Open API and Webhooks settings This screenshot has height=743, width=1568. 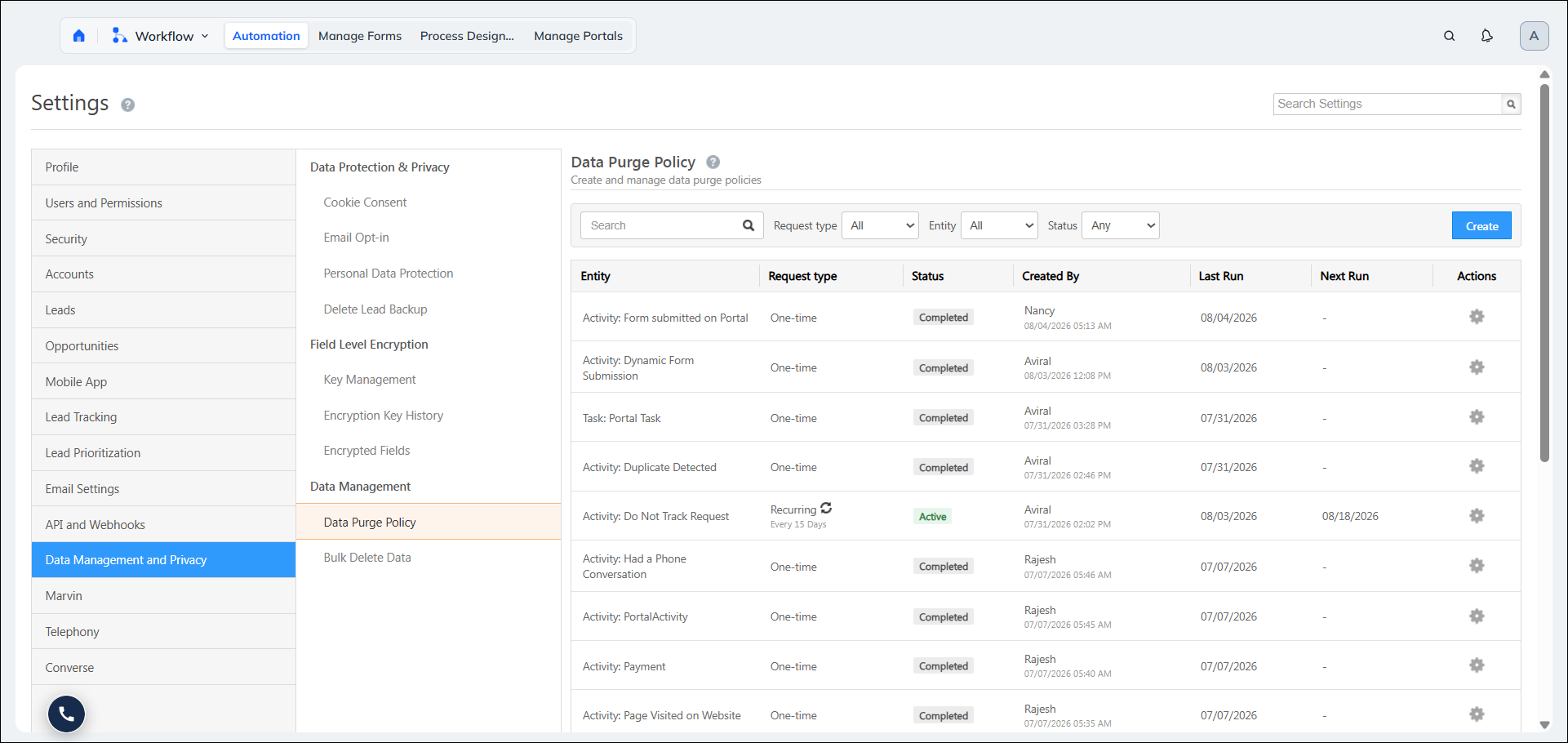(163, 525)
